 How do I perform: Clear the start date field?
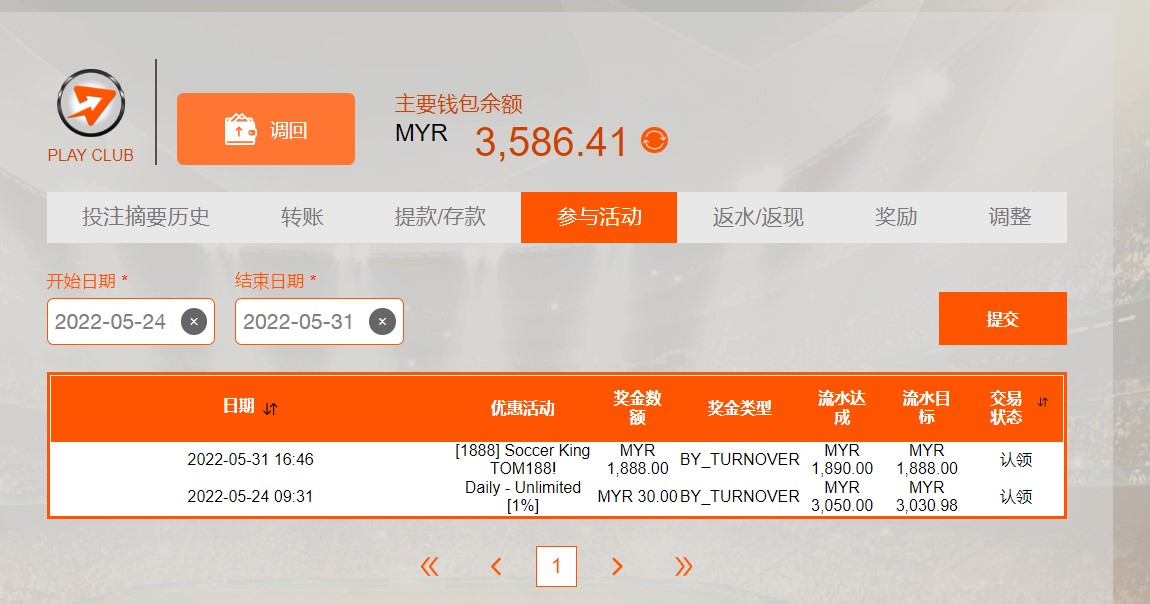coord(194,322)
